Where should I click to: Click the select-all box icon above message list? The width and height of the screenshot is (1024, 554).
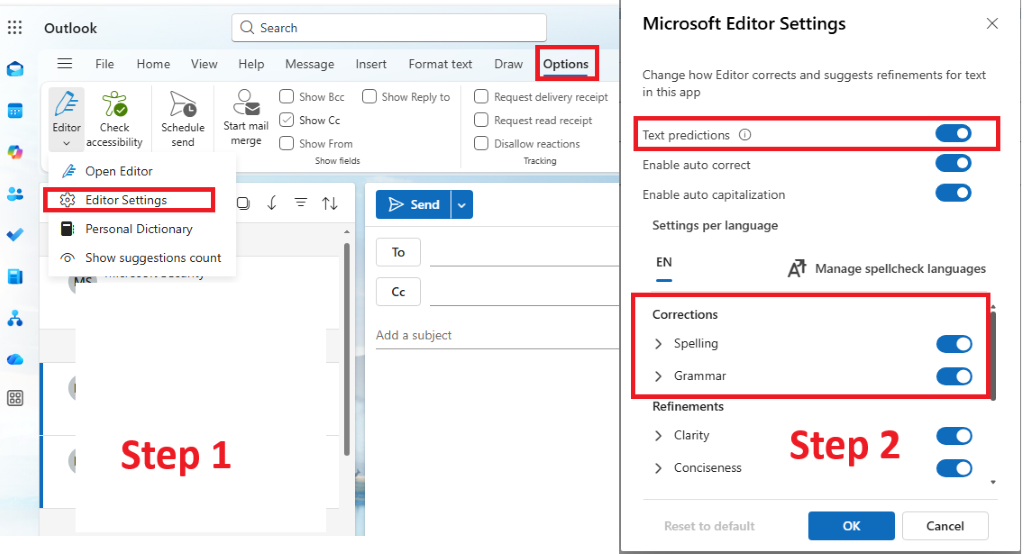243,203
